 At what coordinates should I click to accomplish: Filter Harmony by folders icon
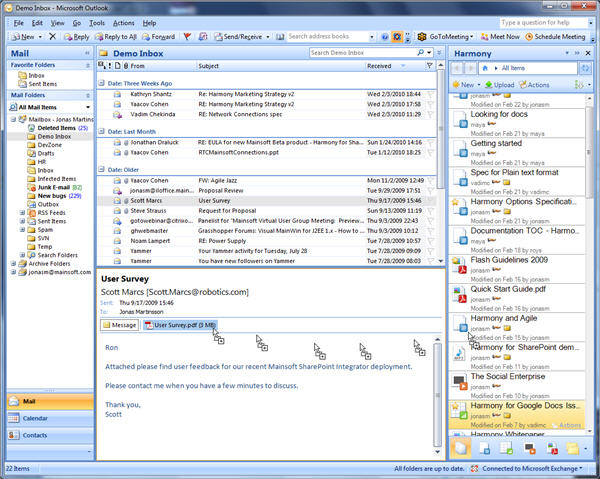[573, 448]
